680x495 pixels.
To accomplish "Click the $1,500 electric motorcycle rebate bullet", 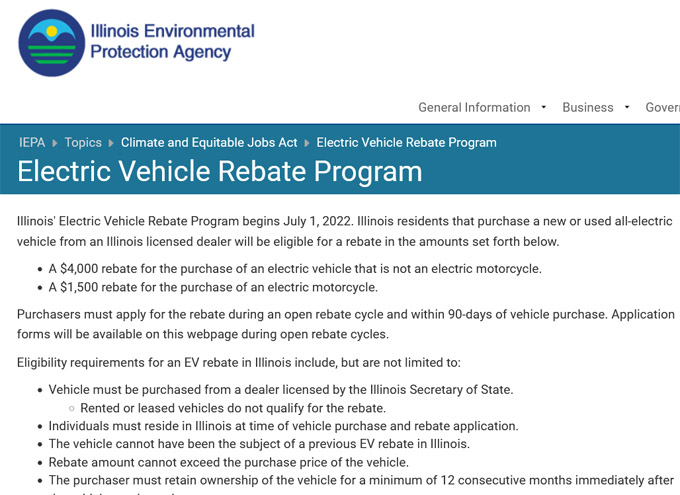I will (x=213, y=287).
